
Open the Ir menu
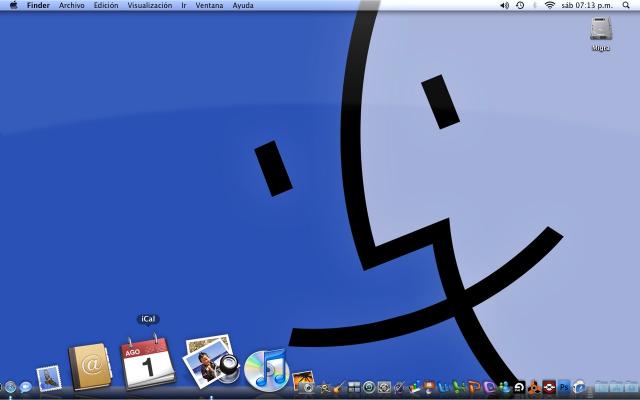coord(184,5)
